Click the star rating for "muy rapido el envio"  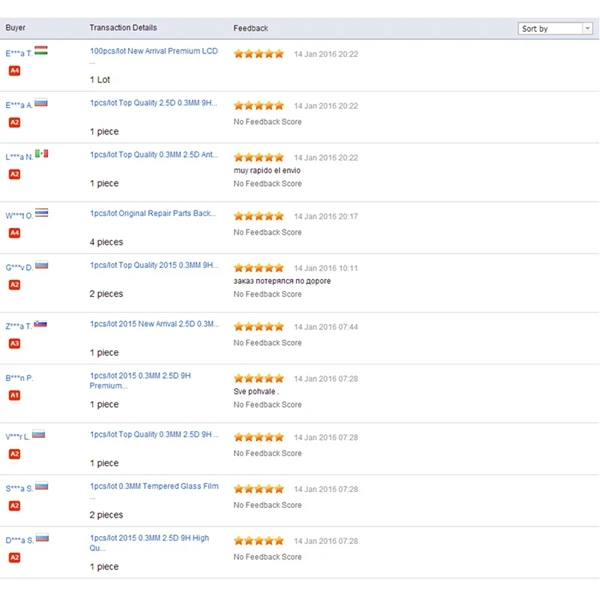(x=259, y=157)
